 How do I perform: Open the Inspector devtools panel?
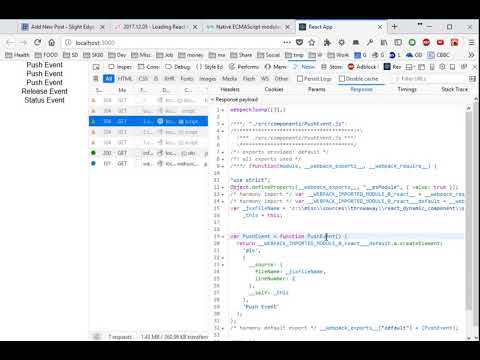click(120, 67)
